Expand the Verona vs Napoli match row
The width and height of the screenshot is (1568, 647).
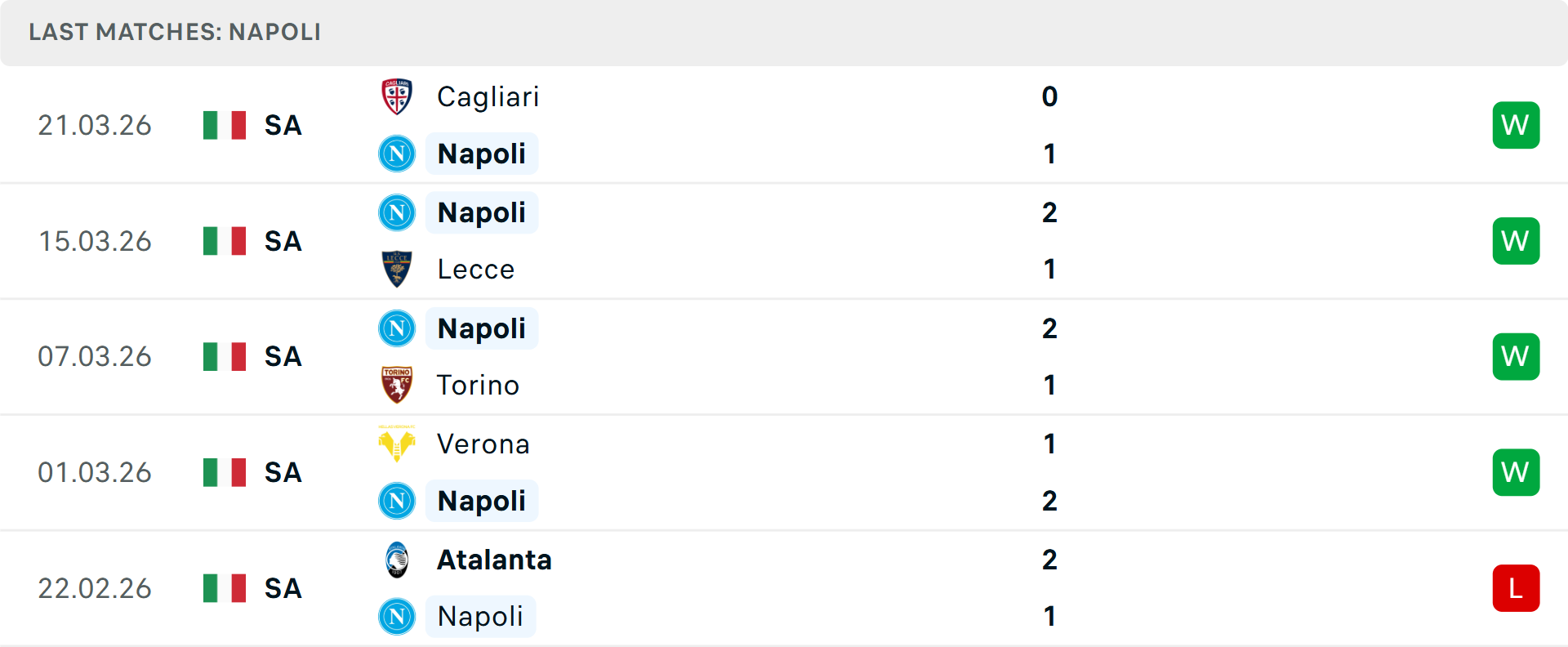click(x=784, y=471)
